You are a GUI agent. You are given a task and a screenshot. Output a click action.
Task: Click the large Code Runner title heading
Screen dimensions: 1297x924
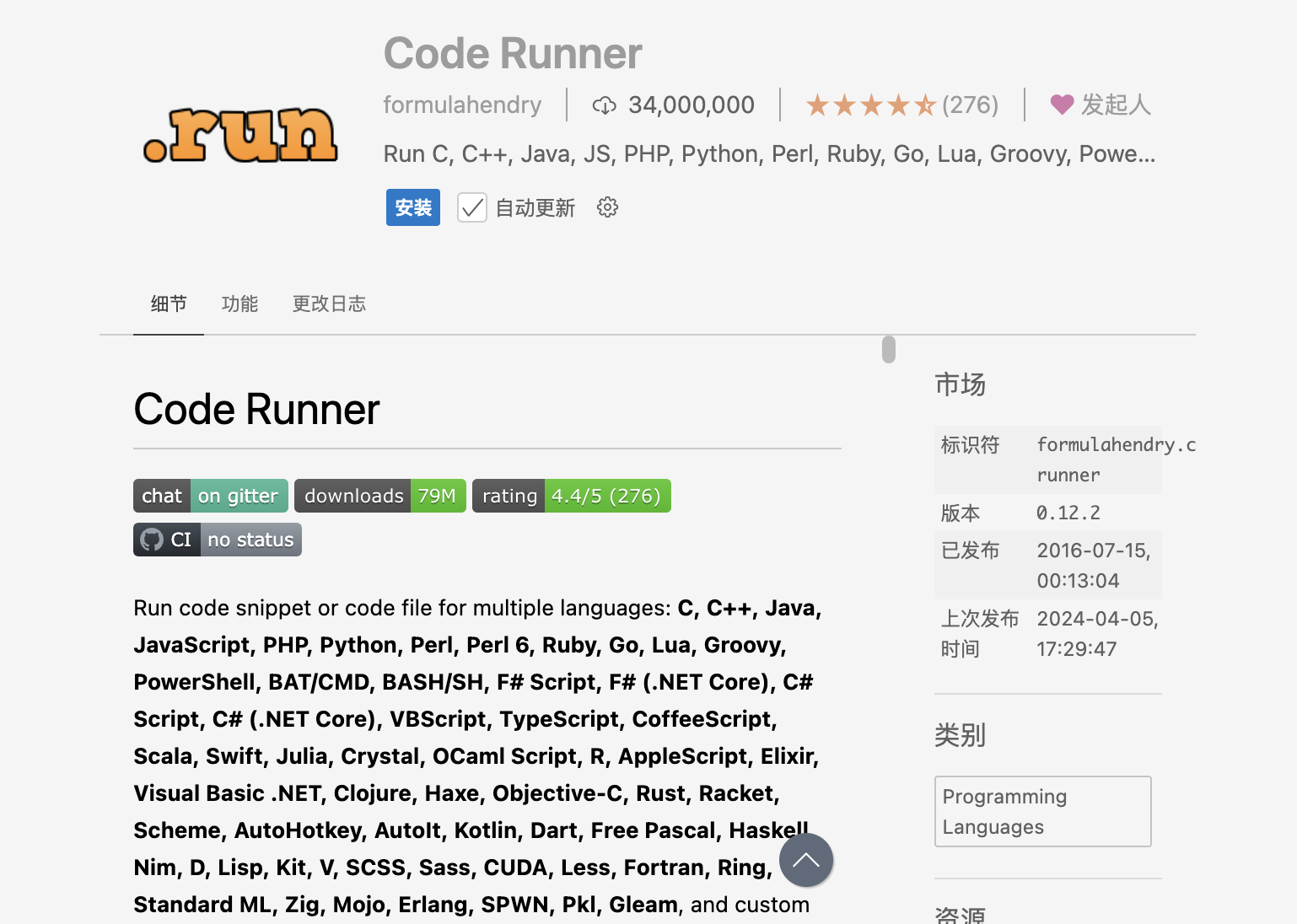pyautogui.click(x=513, y=53)
